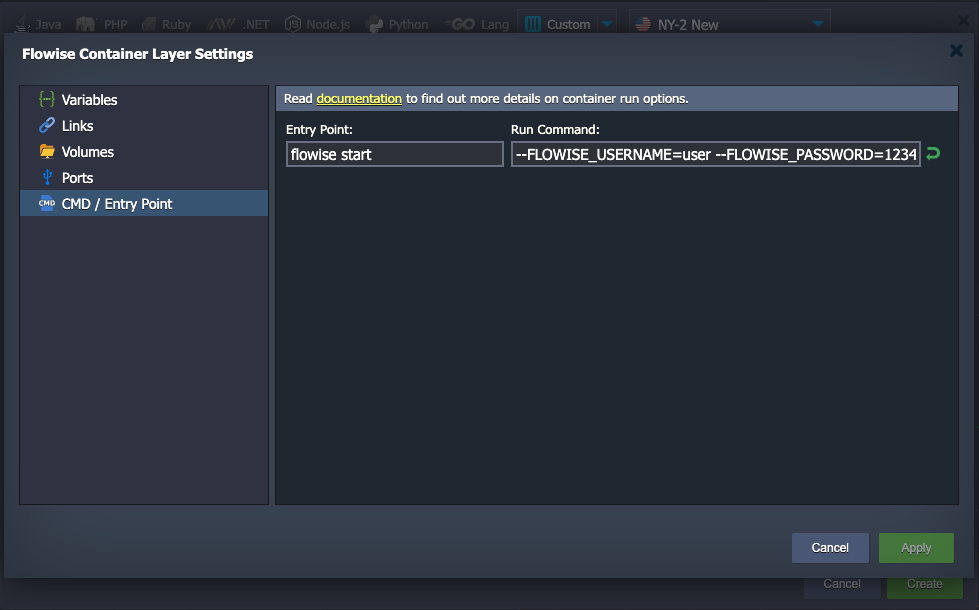Open the Variables section
Screen dimensions: 979x610
click(144, 99)
